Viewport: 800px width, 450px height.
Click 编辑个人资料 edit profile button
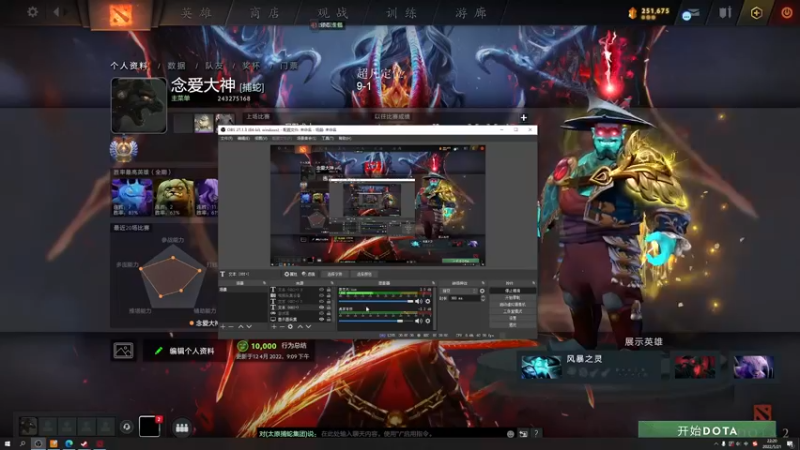(185, 351)
